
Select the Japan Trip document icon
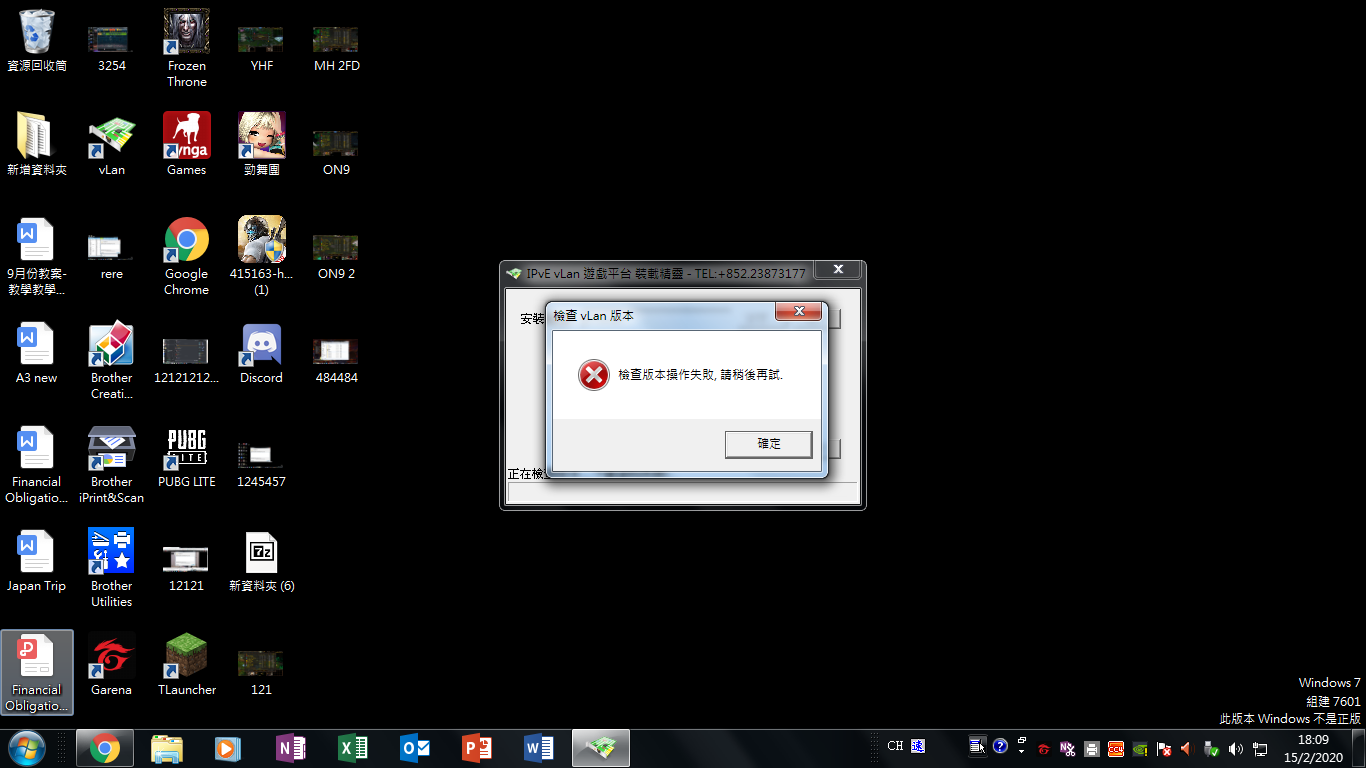[x=37, y=561]
